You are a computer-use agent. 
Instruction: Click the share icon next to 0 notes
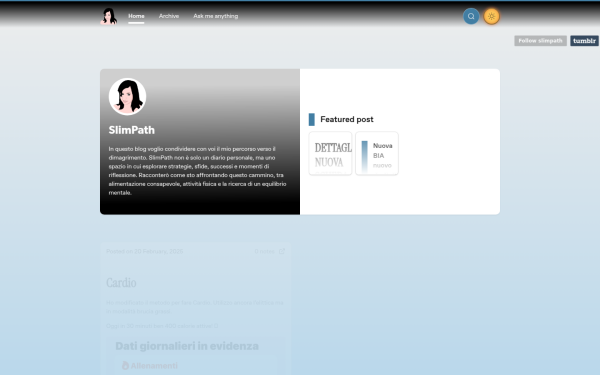[x=282, y=251]
